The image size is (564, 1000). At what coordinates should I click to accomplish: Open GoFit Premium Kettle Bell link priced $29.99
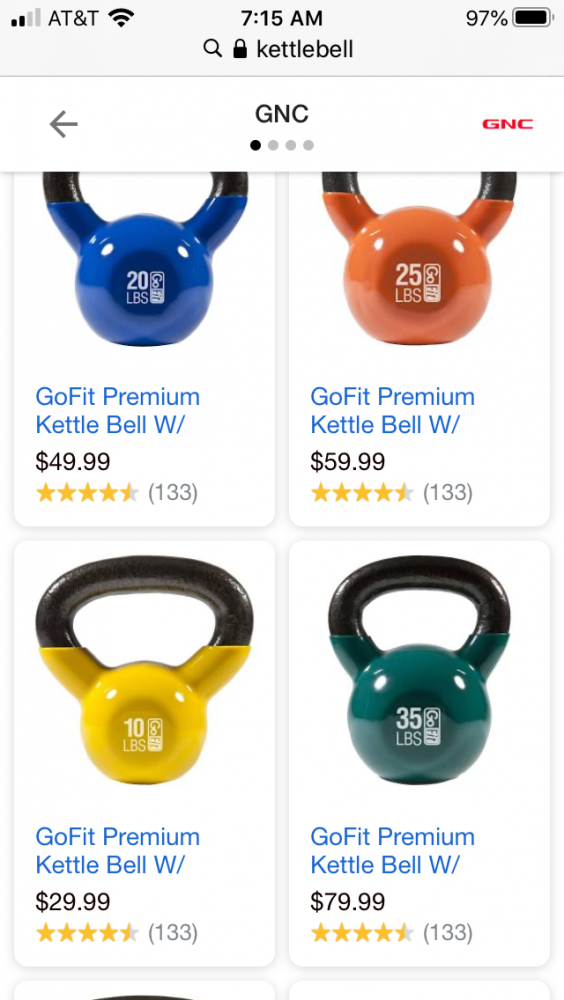click(117, 850)
